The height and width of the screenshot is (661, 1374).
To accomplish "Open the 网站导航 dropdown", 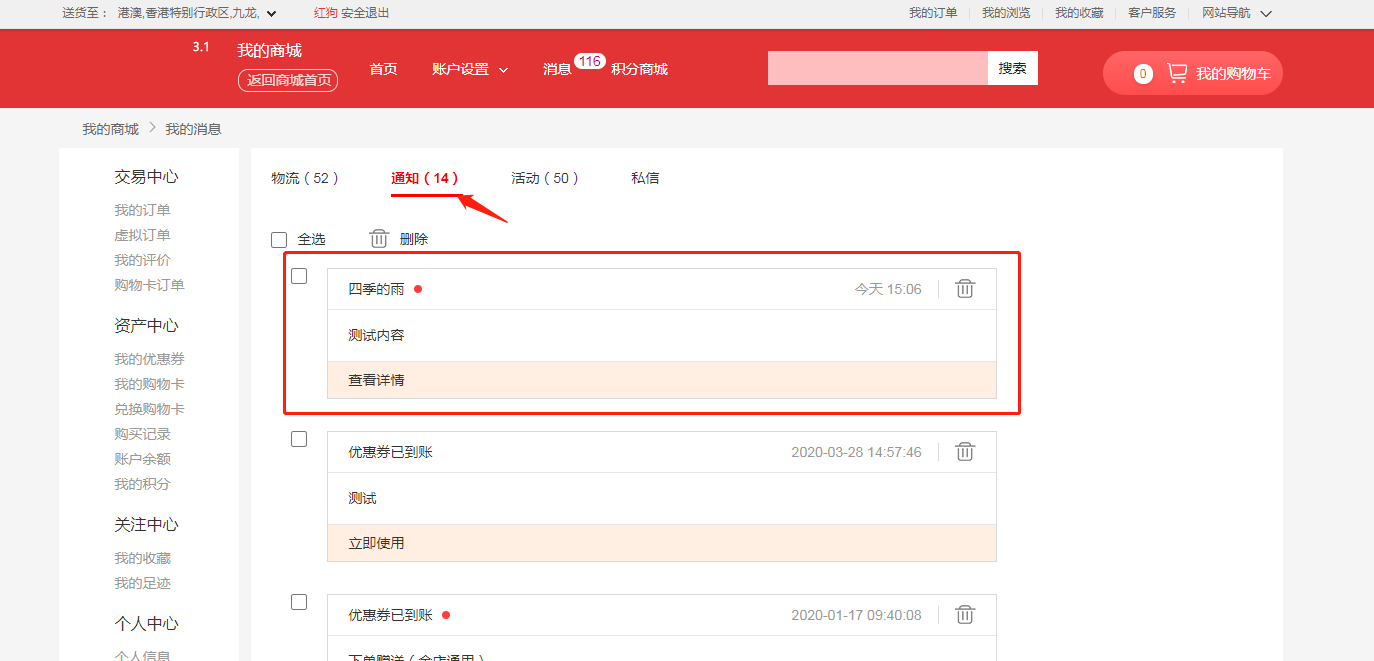I will pos(1265,13).
